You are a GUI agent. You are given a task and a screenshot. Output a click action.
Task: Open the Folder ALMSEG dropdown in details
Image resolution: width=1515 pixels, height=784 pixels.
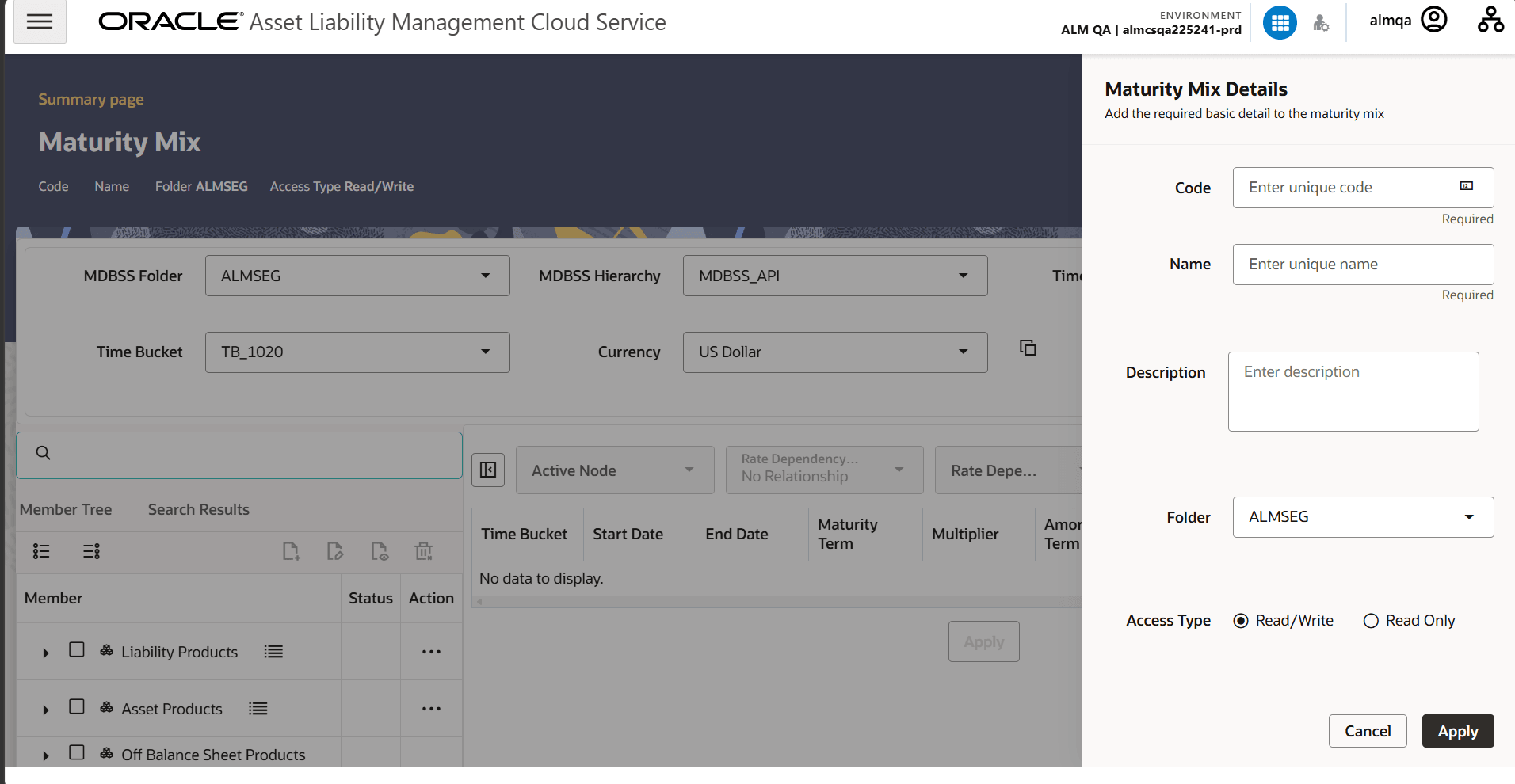pos(1363,517)
